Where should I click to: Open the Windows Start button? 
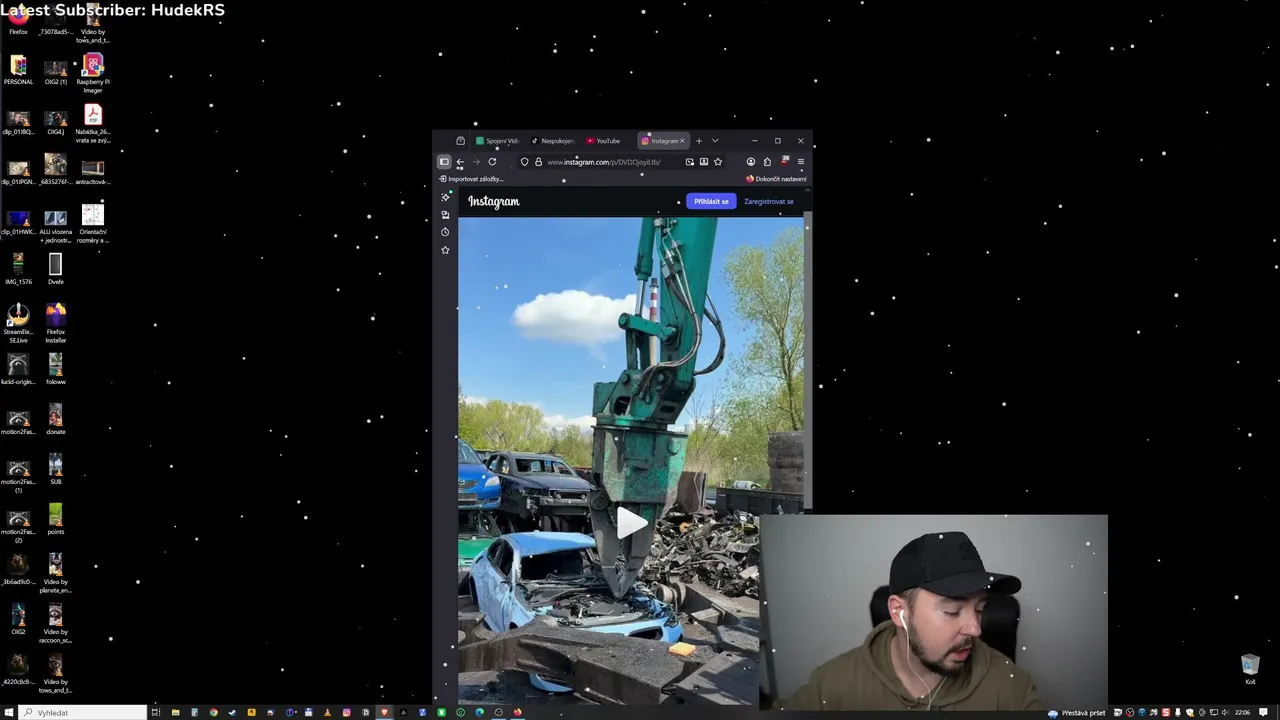8,712
